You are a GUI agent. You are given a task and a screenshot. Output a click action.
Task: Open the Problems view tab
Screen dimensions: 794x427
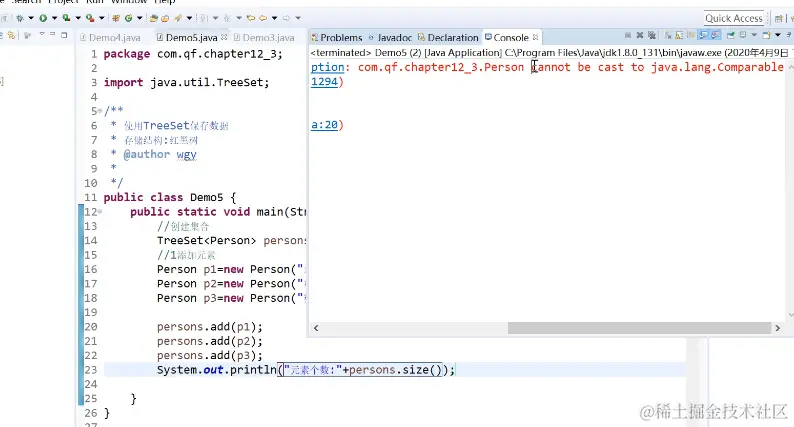[x=337, y=37]
